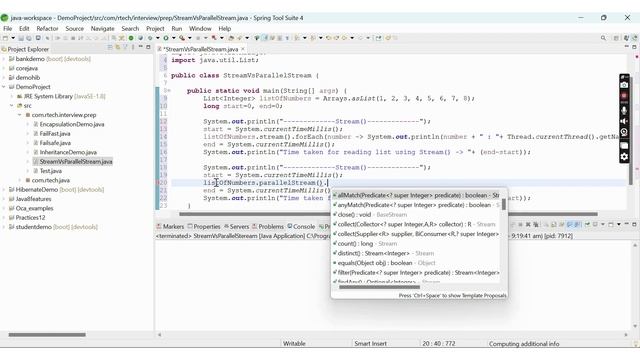Open the Window menu
The height and width of the screenshot is (360, 640).
pyautogui.click(x=200, y=29)
